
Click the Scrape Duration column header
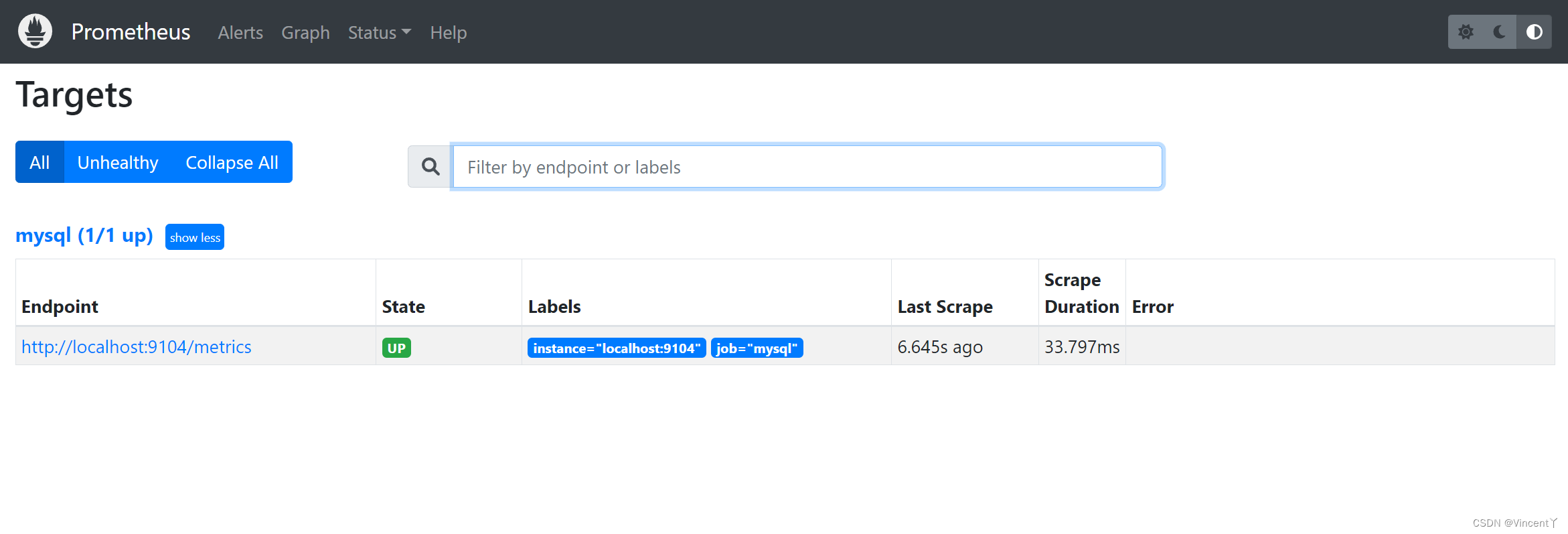[1082, 293]
